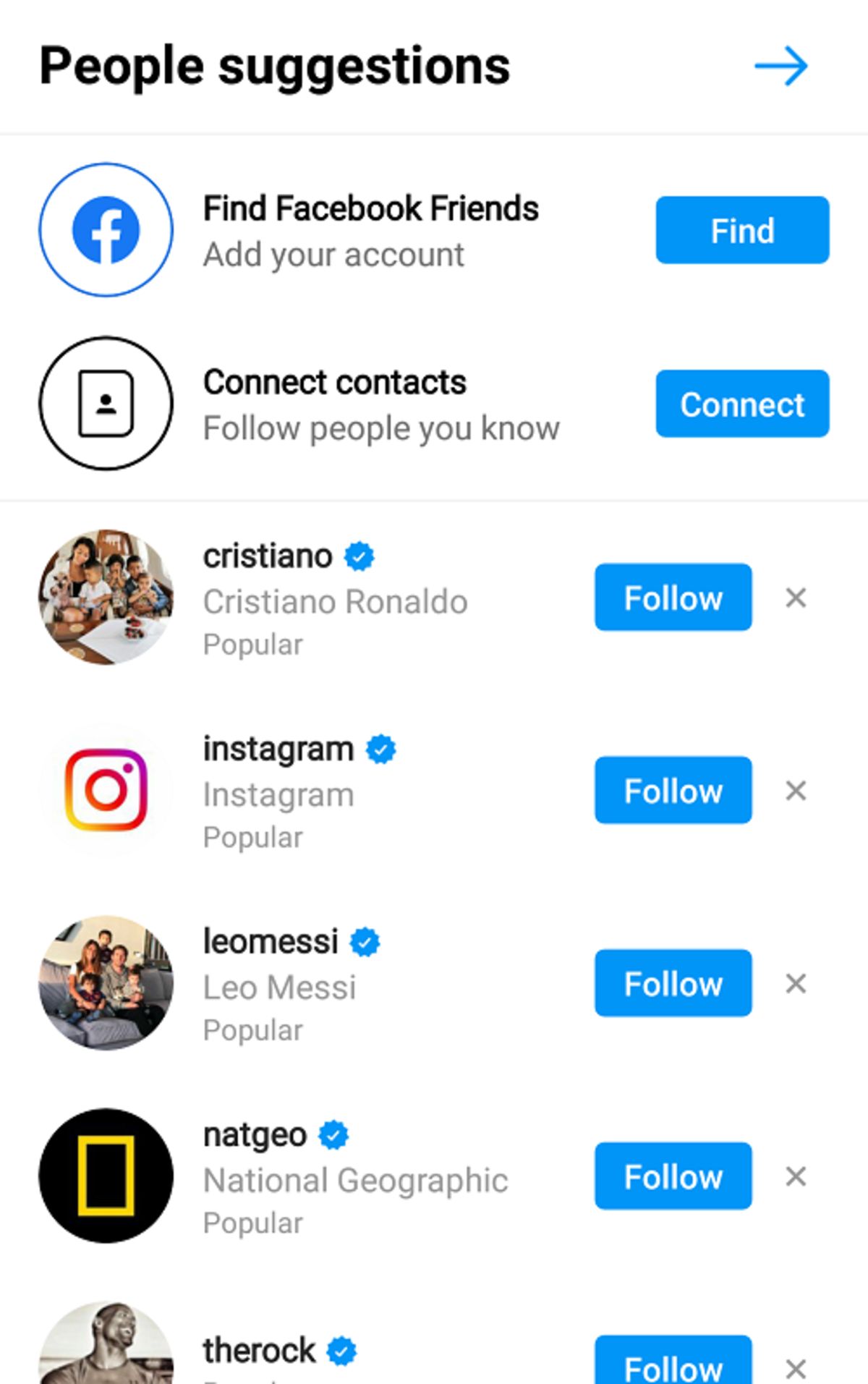Dismiss the instagram suggestion
The image size is (868, 1384).
click(796, 791)
